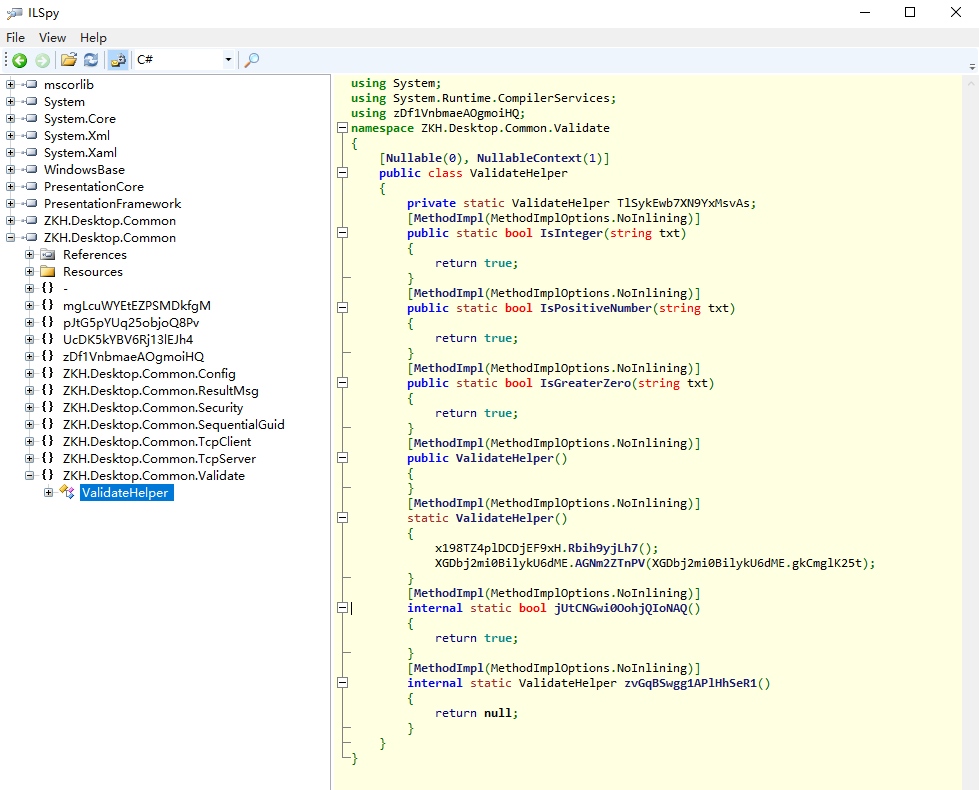
Task: Toggle the show internal types button
Action: tap(118, 60)
